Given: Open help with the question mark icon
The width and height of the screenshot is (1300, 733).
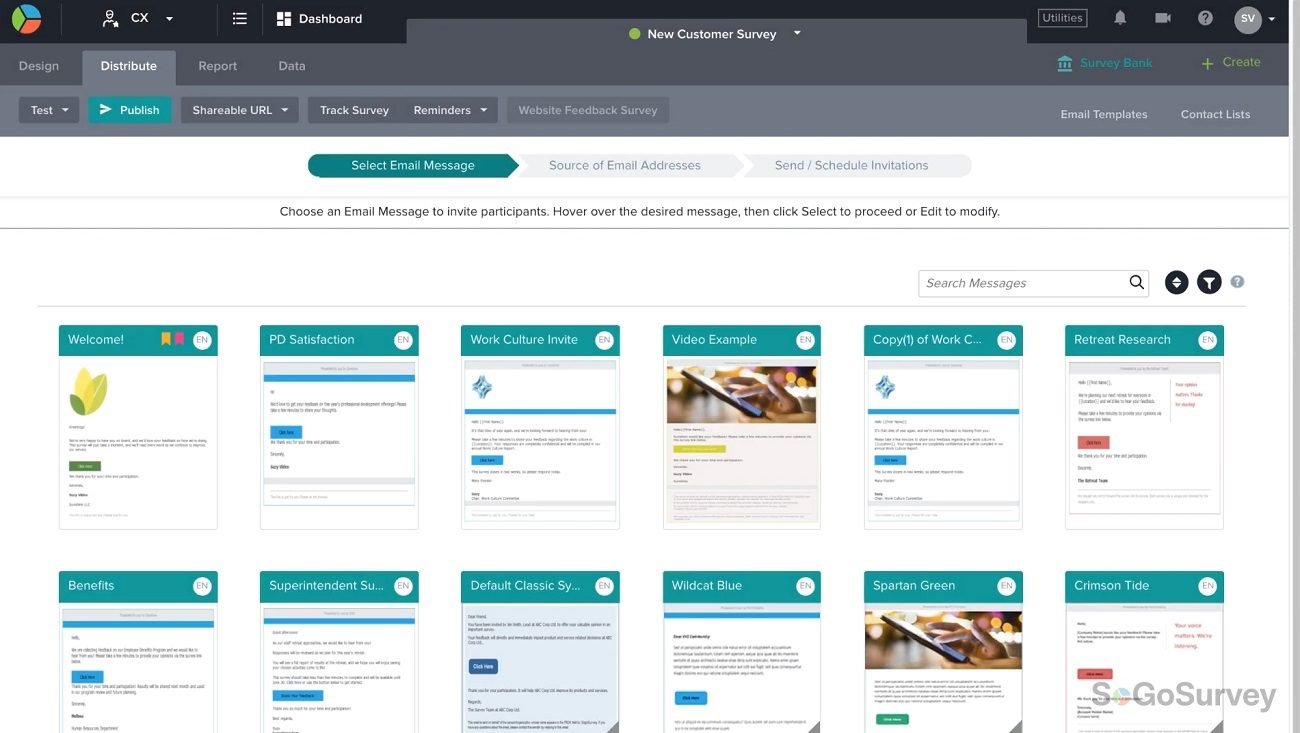Looking at the screenshot, I should pyautogui.click(x=1204, y=16).
